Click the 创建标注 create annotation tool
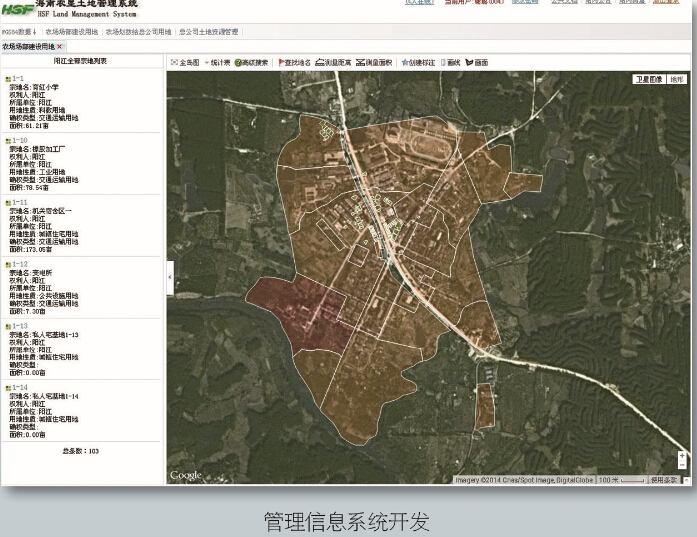 point(418,63)
